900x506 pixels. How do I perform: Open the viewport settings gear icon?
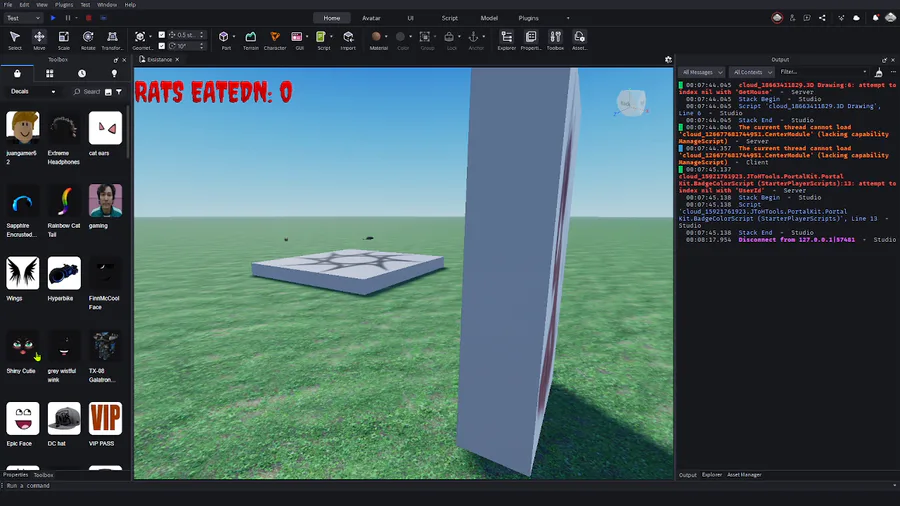668,59
